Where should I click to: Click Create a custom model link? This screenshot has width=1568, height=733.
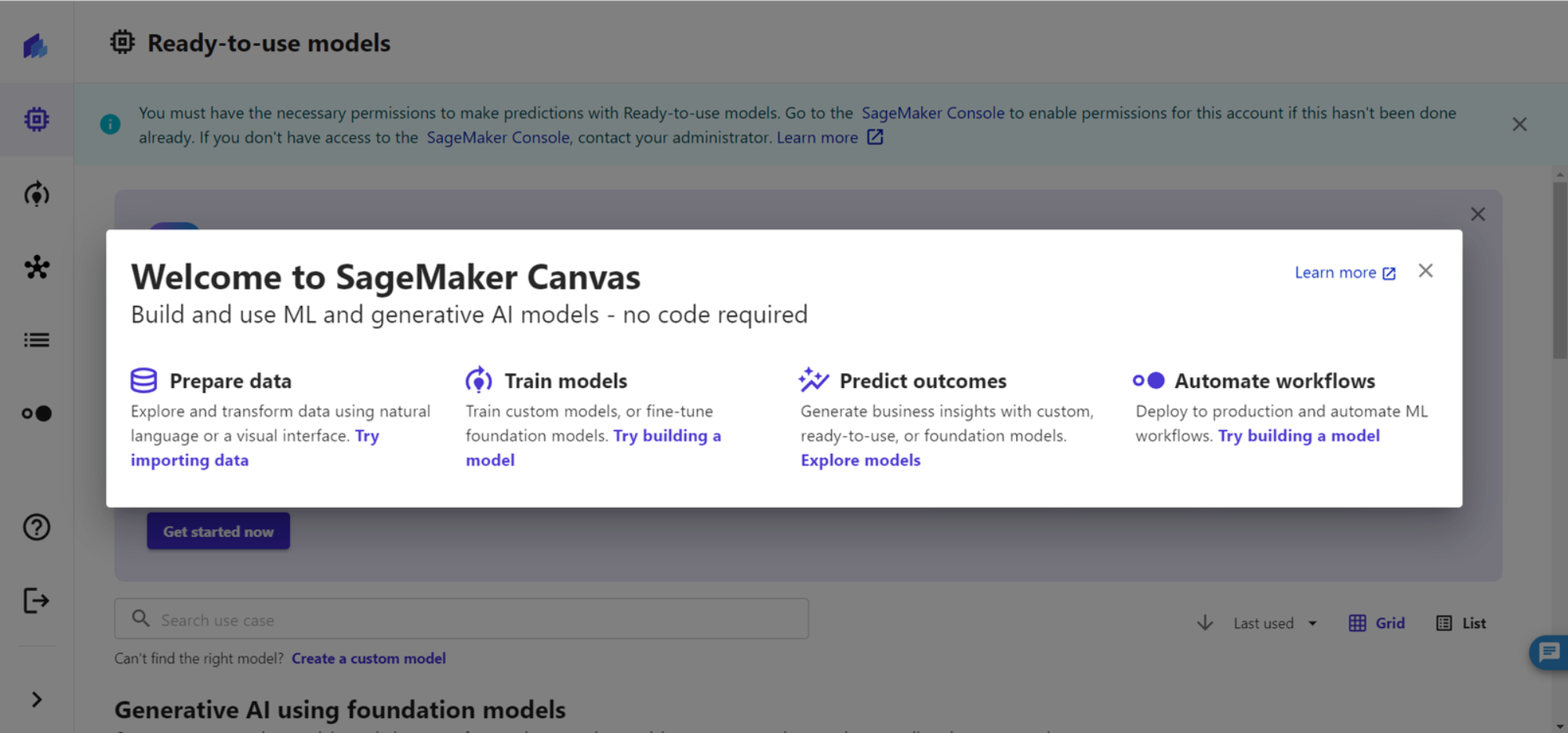(x=368, y=659)
